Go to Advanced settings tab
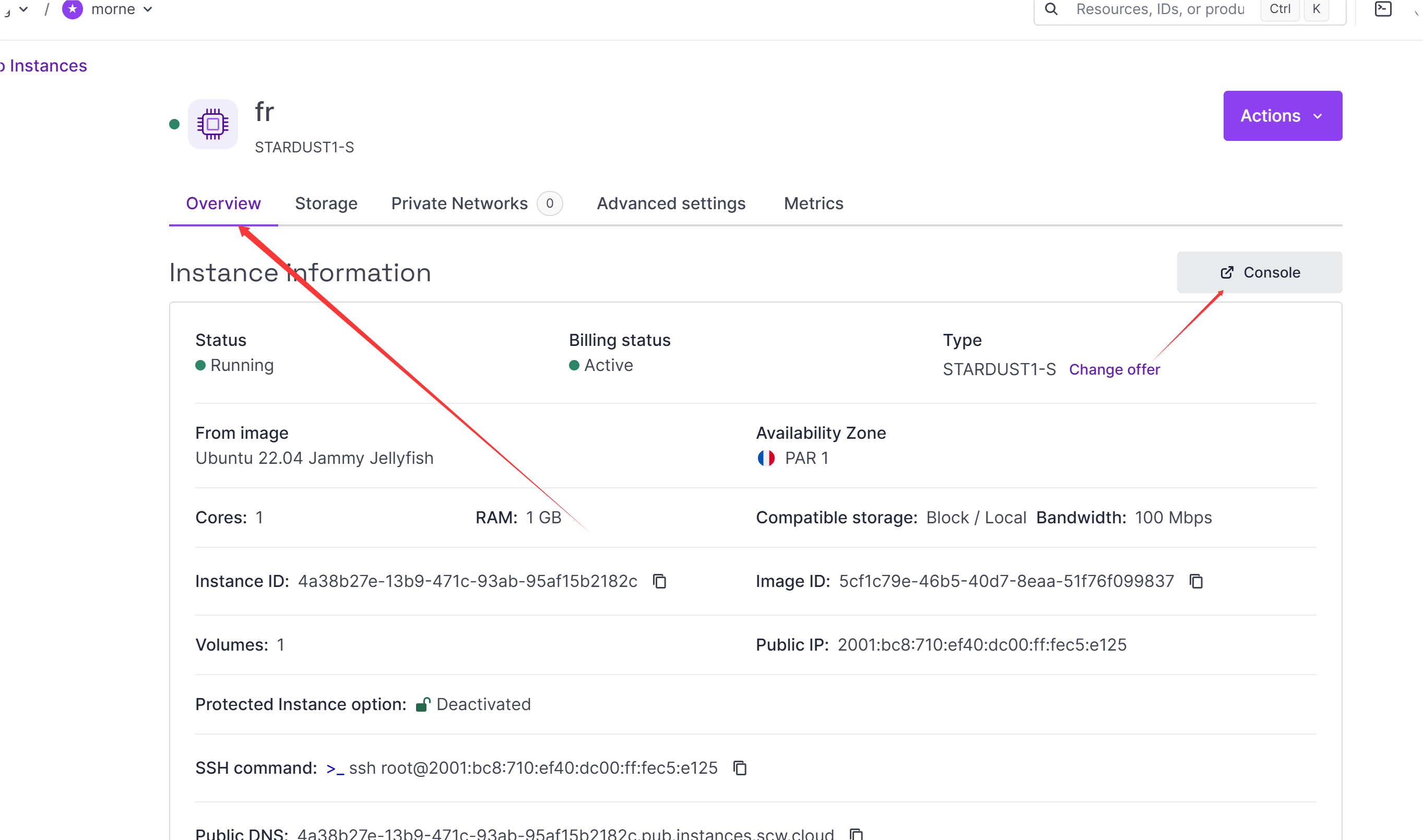The width and height of the screenshot is (1423, 840). click(671, 203)
